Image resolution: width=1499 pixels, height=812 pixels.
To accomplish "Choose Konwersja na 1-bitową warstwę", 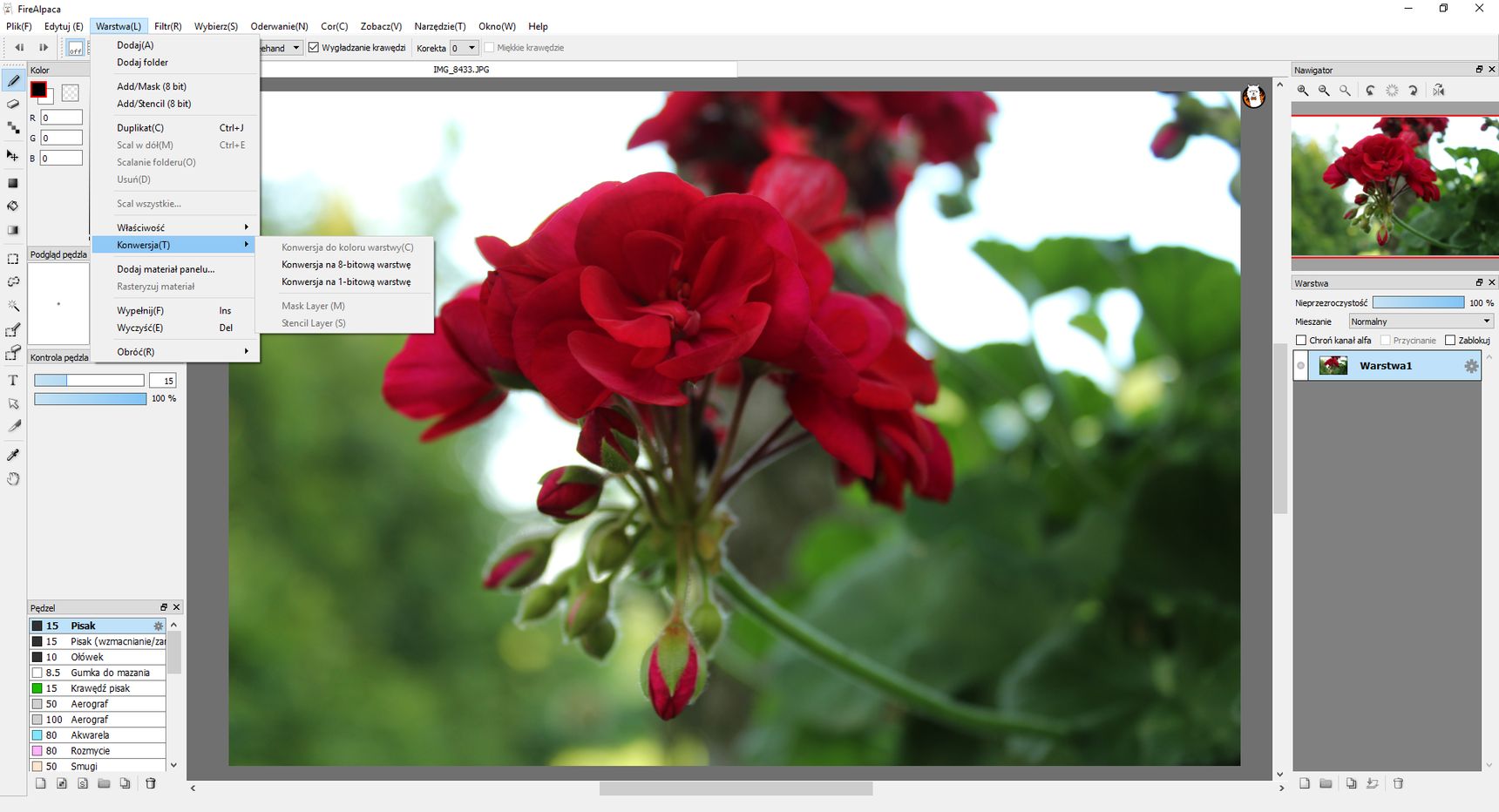I will pyautogui.click(x=345, y=282).
